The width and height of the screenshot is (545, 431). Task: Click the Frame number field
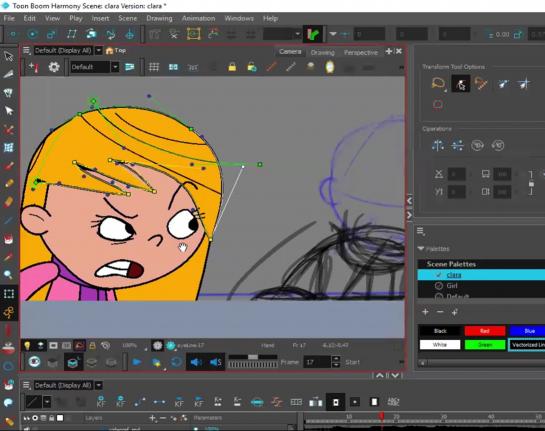(317, 362)
